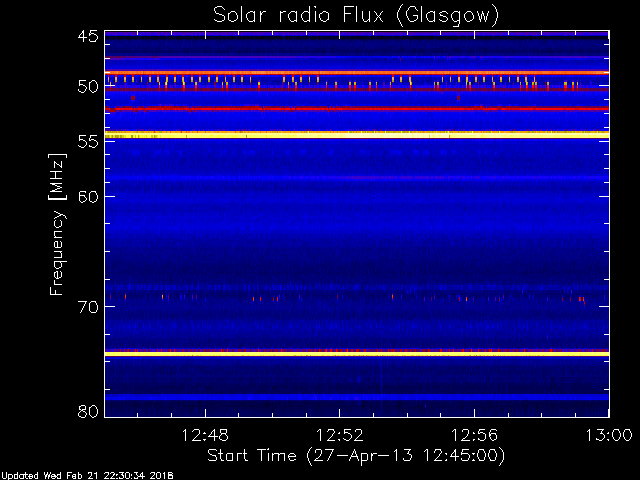
Task: Click the 13:00 time tick label
Action: pos(609,436)
